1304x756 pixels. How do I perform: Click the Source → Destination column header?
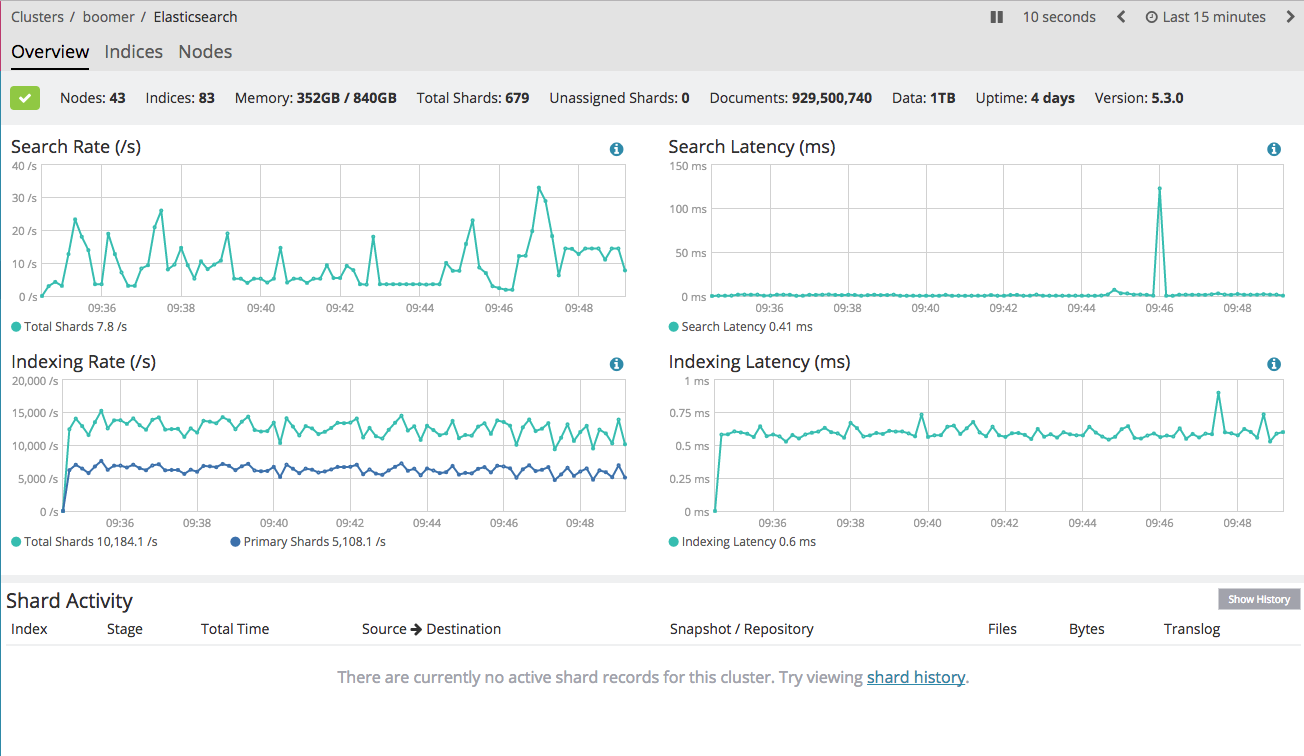(x=431, y=629)
